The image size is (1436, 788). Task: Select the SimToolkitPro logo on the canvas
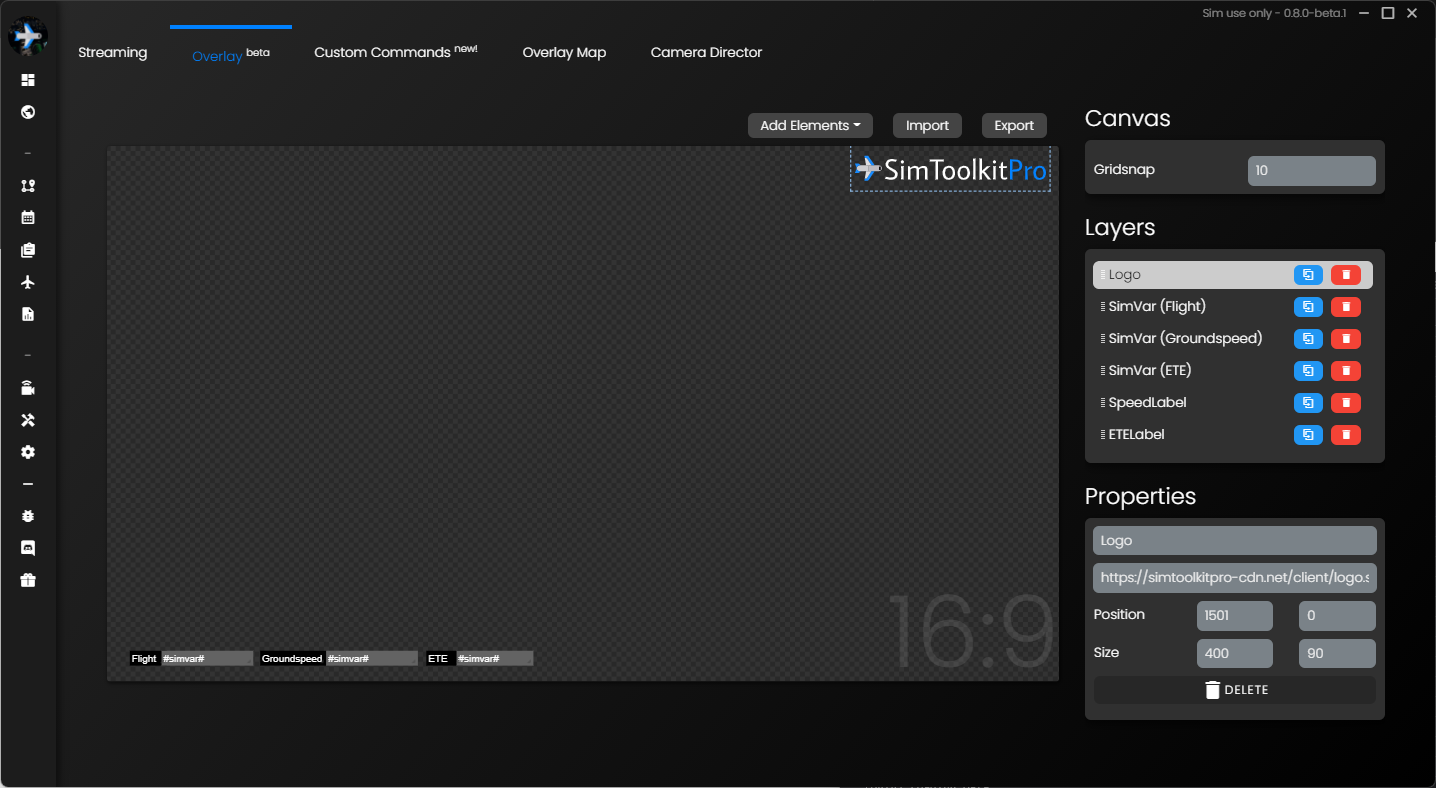click(x=950, y=169)
